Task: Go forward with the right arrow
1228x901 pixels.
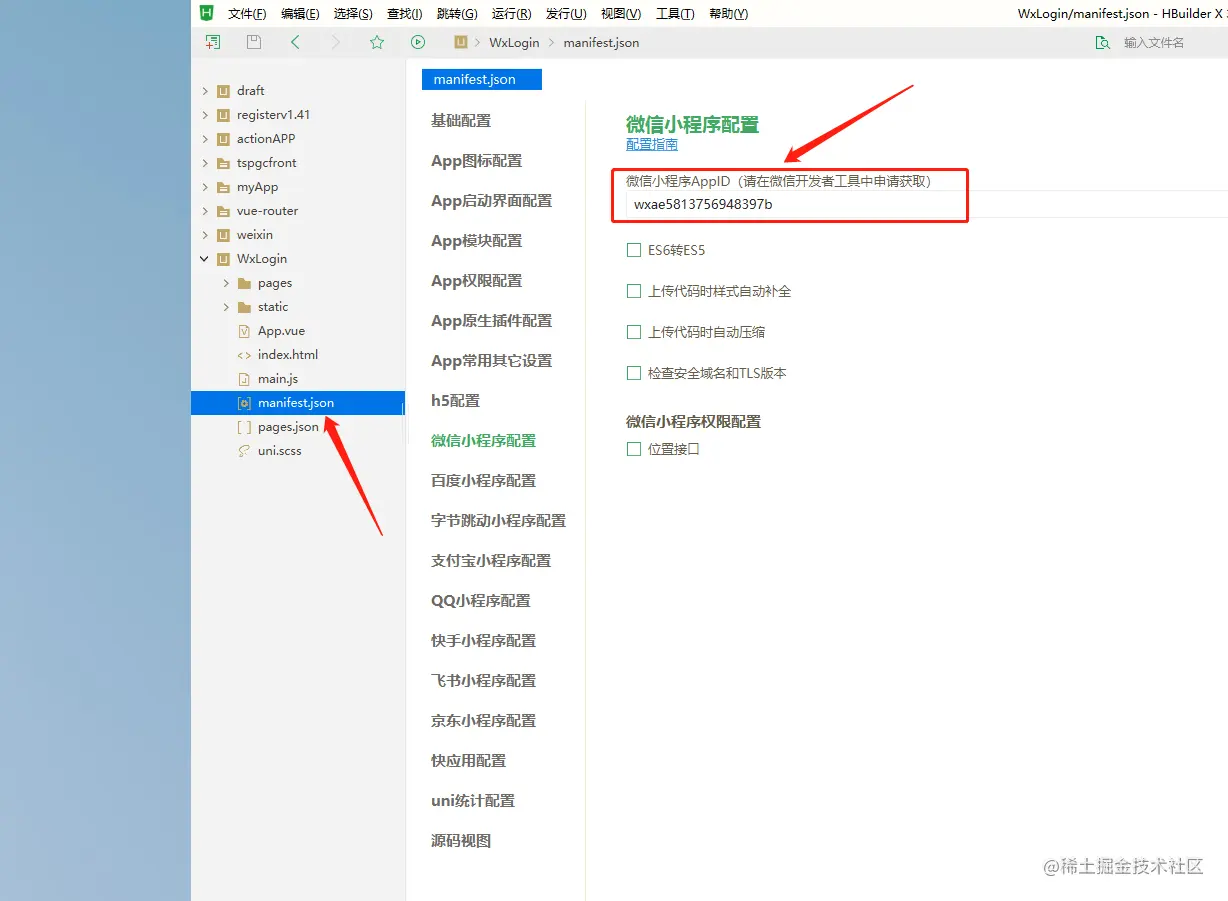Action: (x=336, y=42)
